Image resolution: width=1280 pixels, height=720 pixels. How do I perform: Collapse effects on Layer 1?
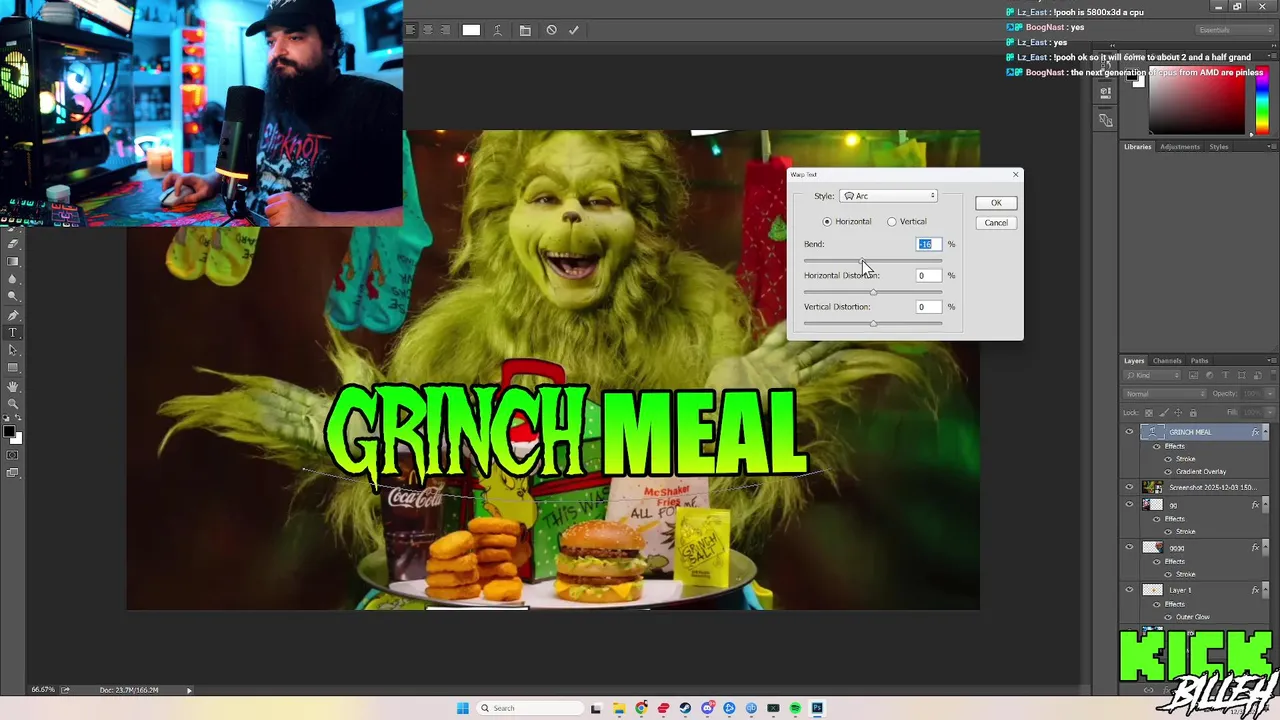[x=1265, y=590]
